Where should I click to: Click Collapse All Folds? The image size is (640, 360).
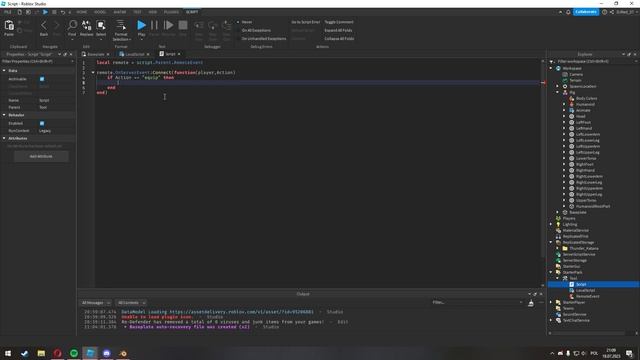[339, 38]
